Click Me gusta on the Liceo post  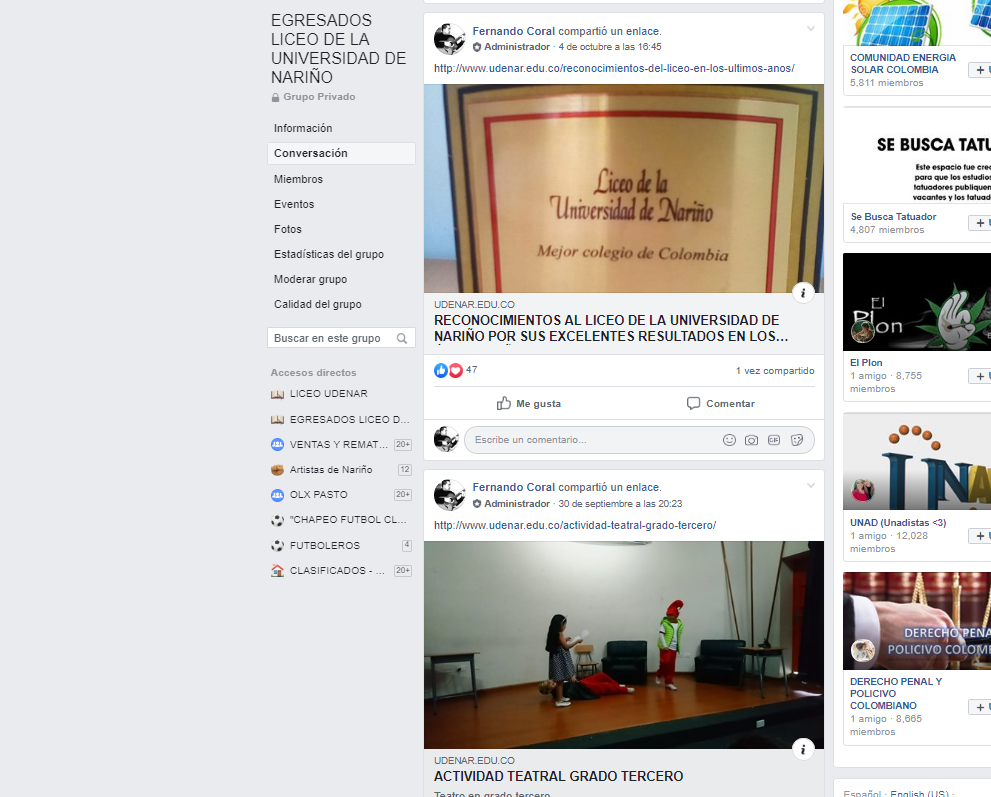[x=528, y=403]
